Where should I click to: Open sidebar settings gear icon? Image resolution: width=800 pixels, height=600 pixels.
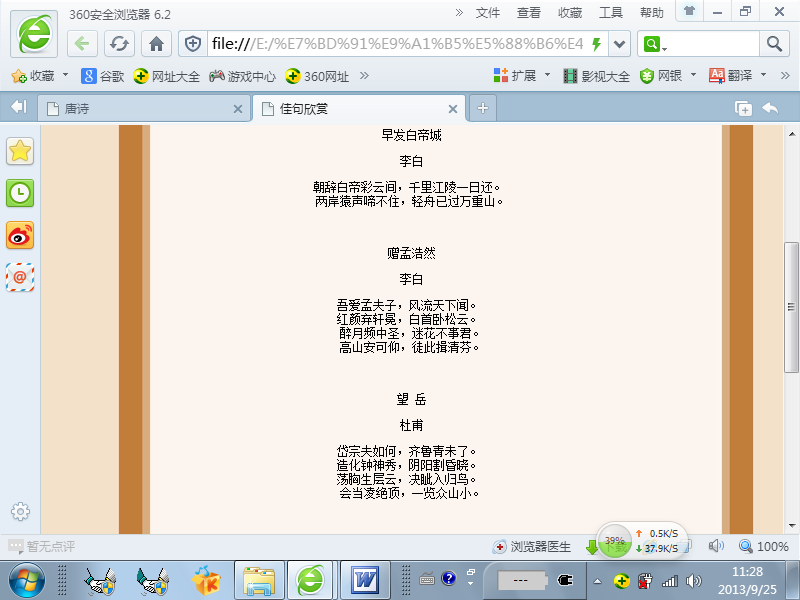click(x=20, y=511)
